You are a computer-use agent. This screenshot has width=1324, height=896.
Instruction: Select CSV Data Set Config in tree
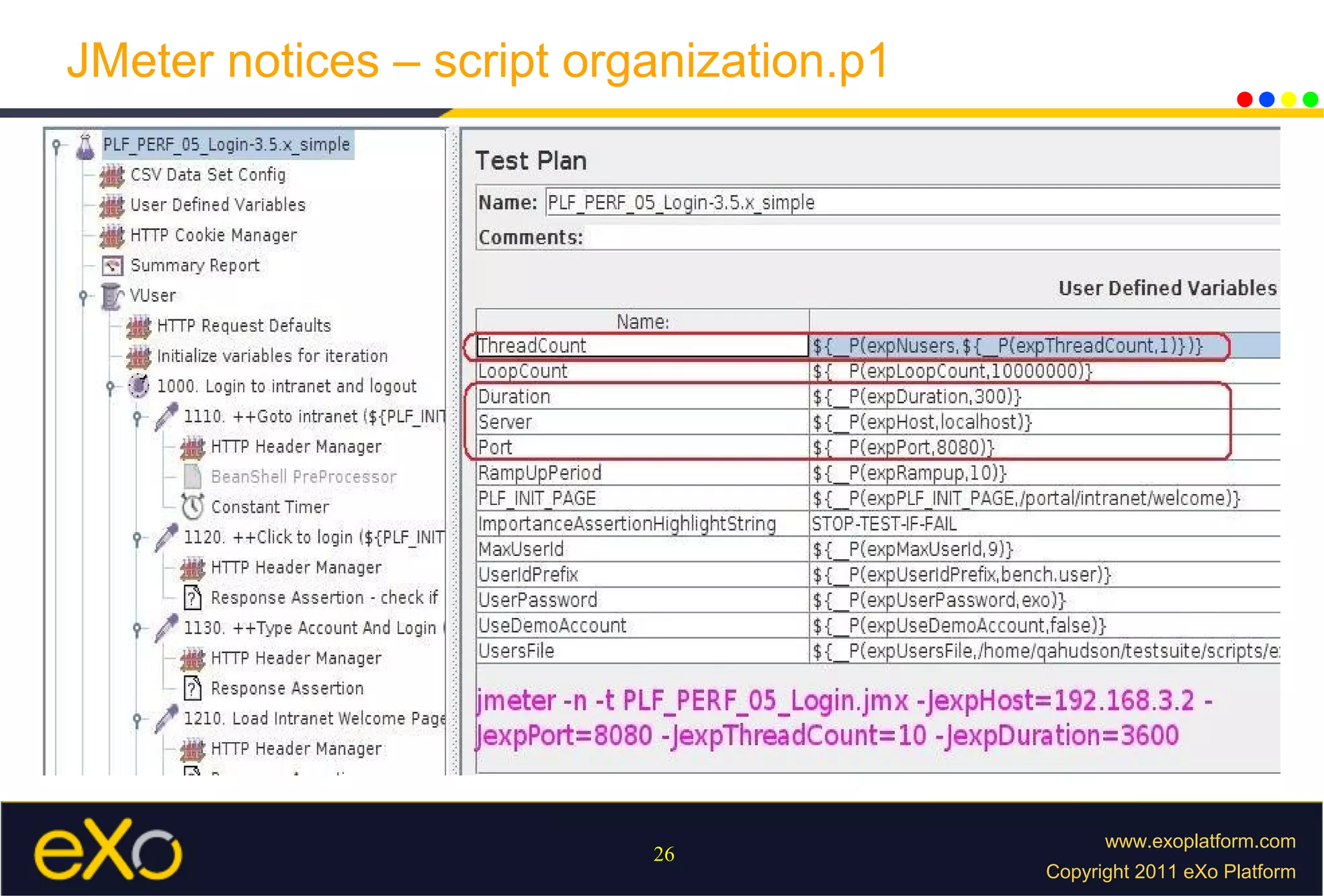coord(208,175)
